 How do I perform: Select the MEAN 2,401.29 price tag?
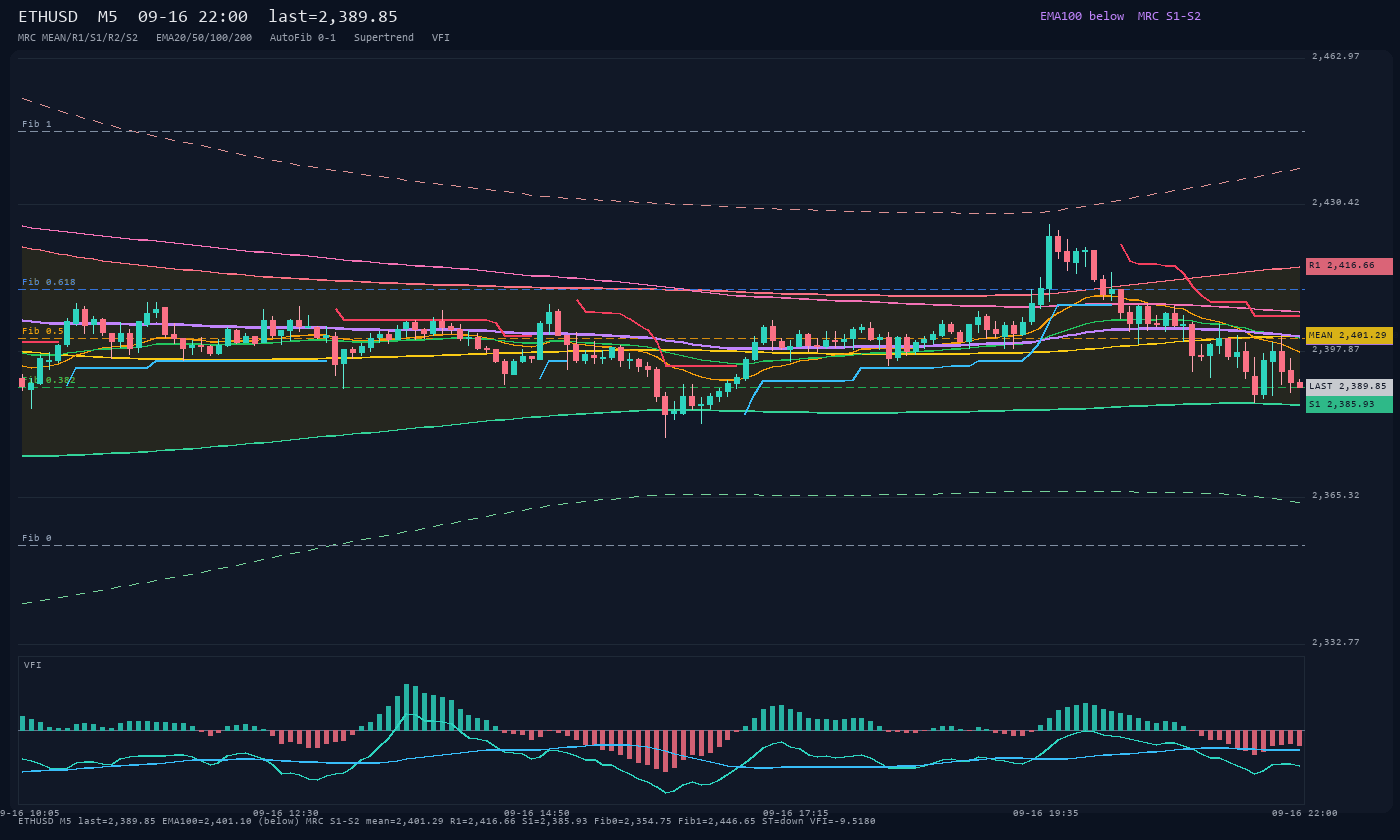[1349, 336]
